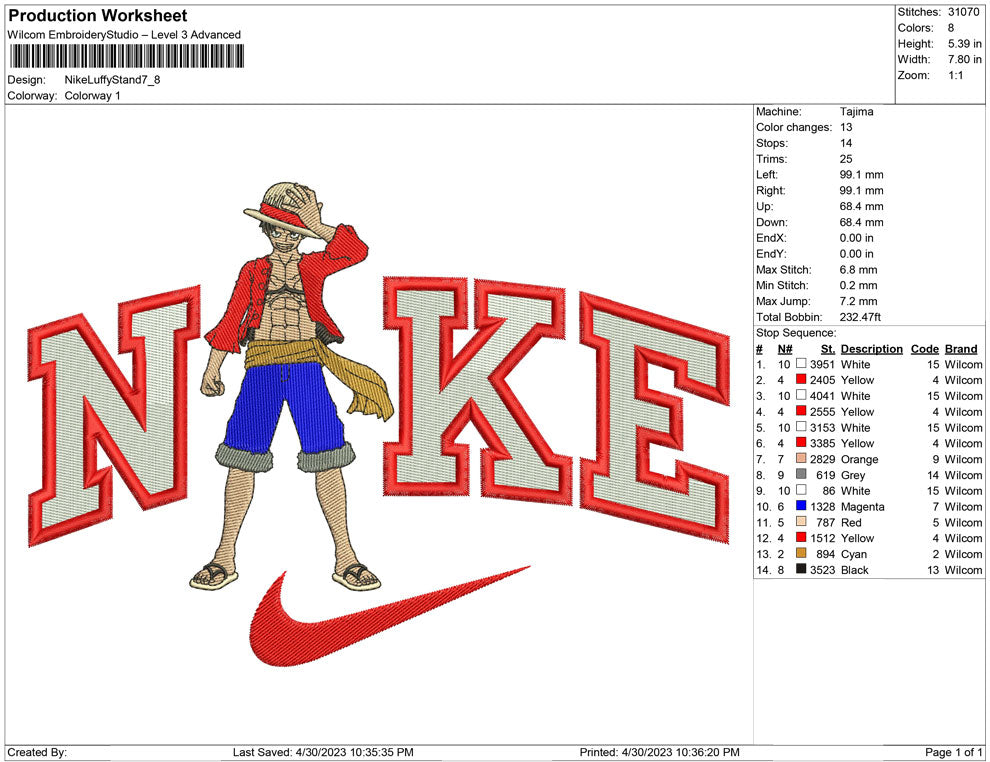Screen dimensions: 990x762
Task: Click the white swatch in stop row 1
Action: [801, 364]
